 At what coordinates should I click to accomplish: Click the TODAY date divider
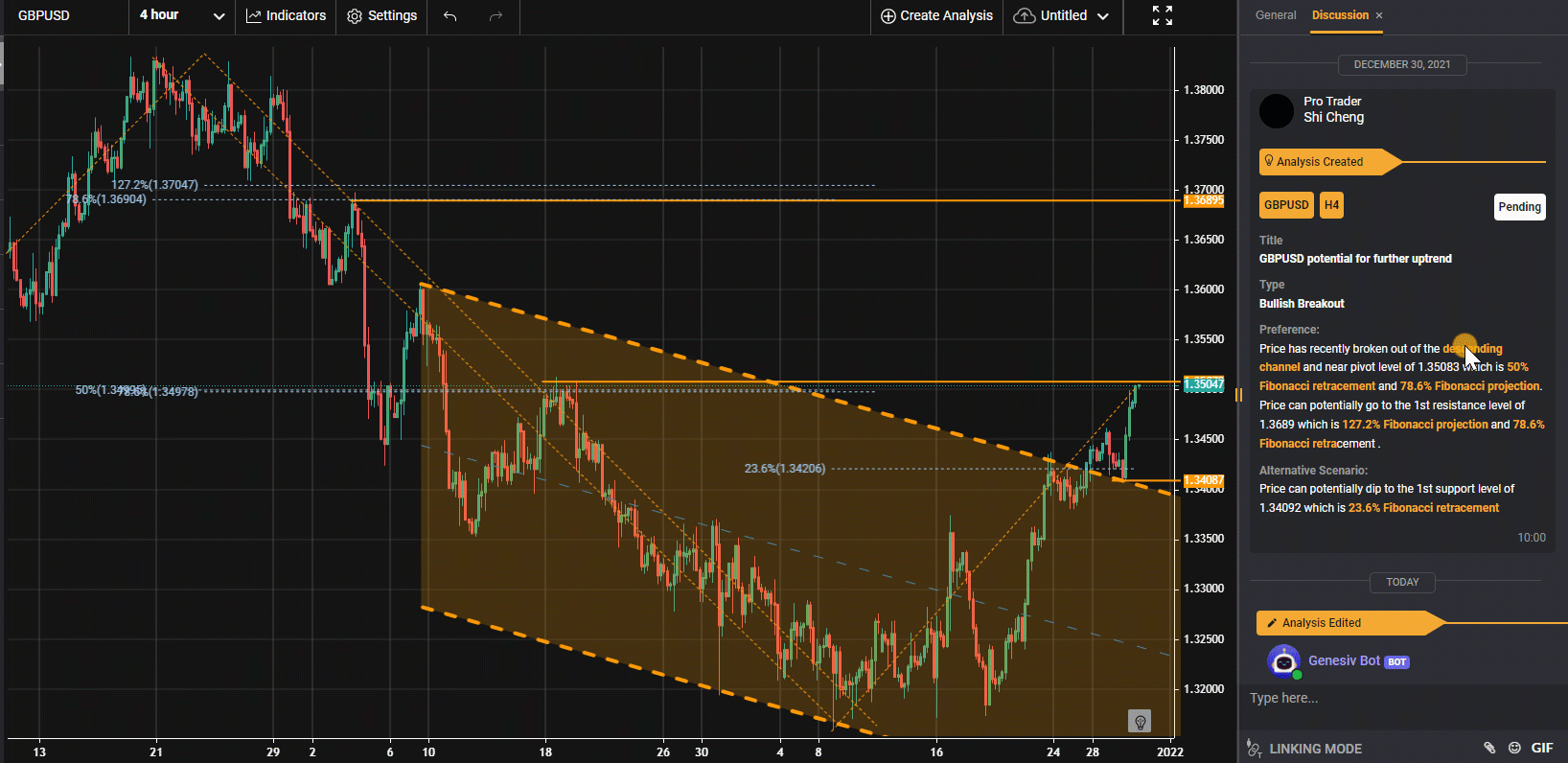pyautogui.click(x=1402, y=582)
